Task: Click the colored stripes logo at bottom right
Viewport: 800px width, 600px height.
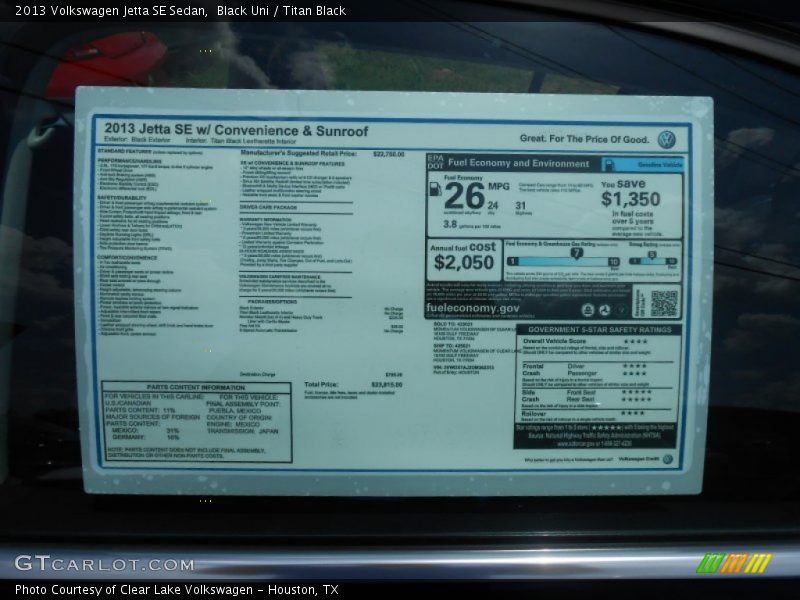Action: pos(733,563)
